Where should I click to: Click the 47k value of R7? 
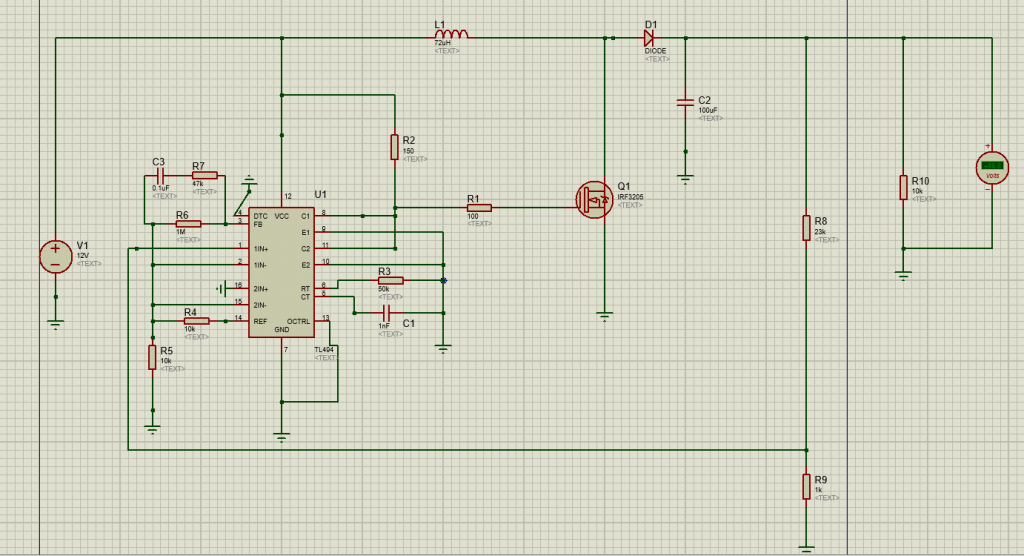pos(198,184)
